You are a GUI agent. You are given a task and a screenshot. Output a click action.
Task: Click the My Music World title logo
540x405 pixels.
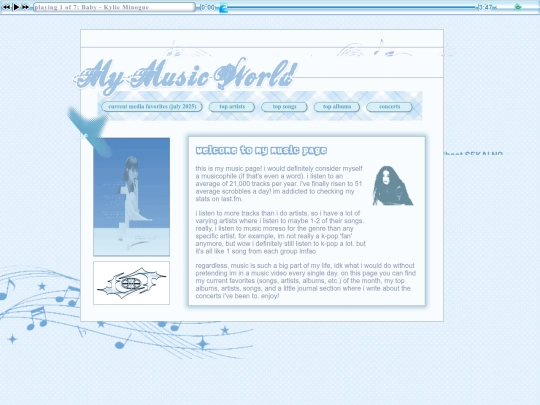pyautogui.click(x=185, y=76)
